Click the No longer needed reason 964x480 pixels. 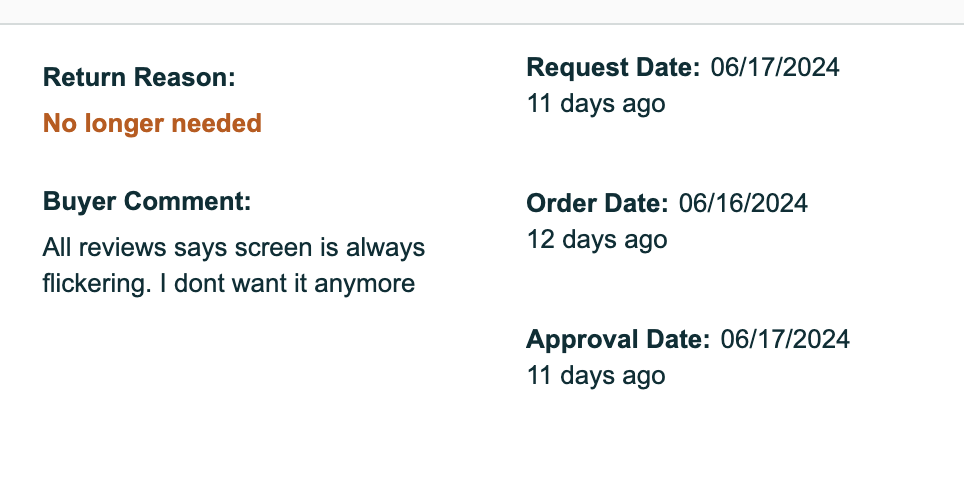[x=152, y=124]
